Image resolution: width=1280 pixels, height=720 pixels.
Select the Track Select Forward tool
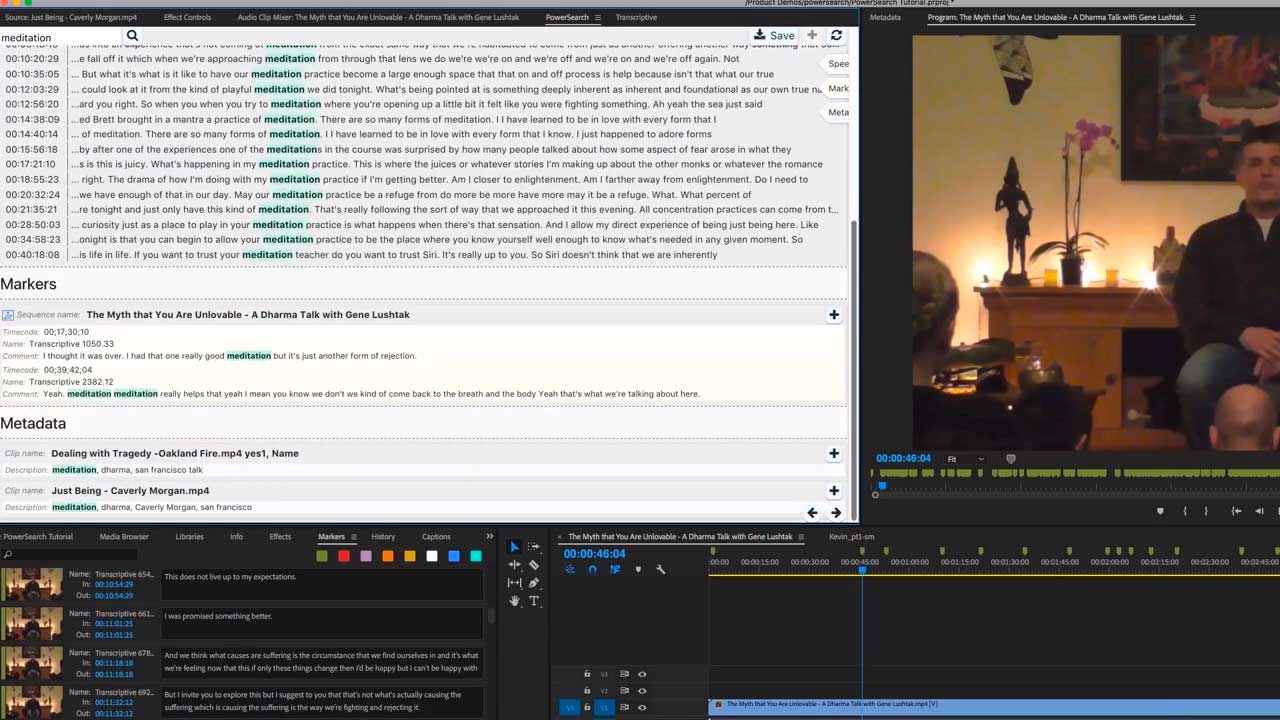click(x=534, y=547)
